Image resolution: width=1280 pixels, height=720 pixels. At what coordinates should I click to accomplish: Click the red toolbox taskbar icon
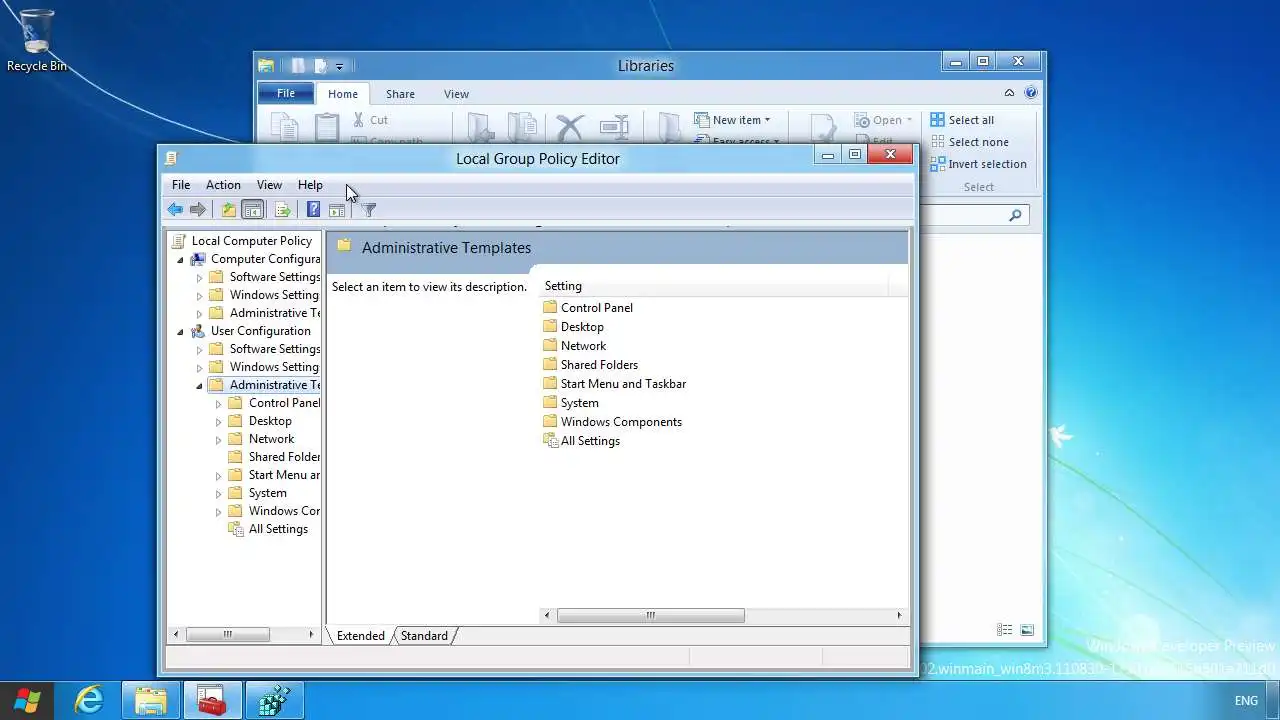tap(212, 701)
